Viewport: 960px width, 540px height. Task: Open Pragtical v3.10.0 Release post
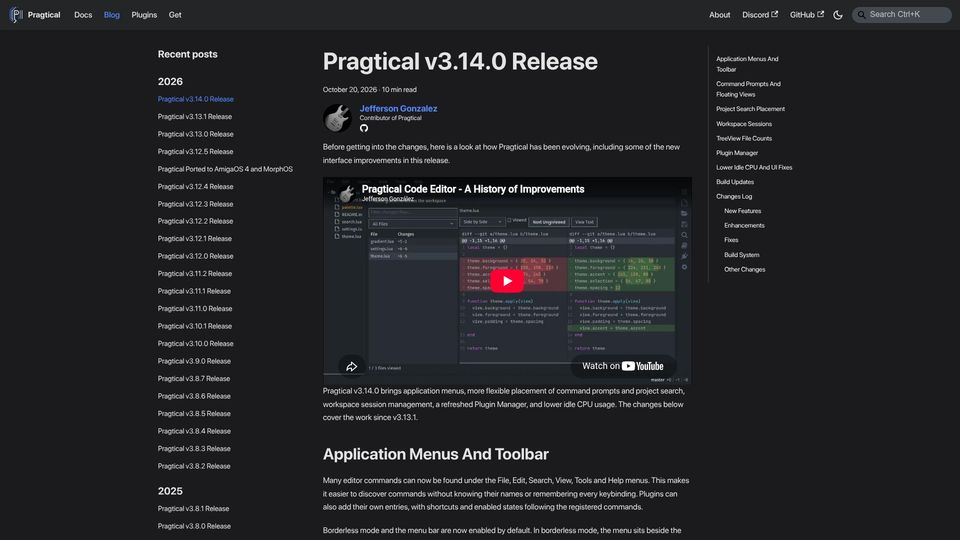point(195,343)
